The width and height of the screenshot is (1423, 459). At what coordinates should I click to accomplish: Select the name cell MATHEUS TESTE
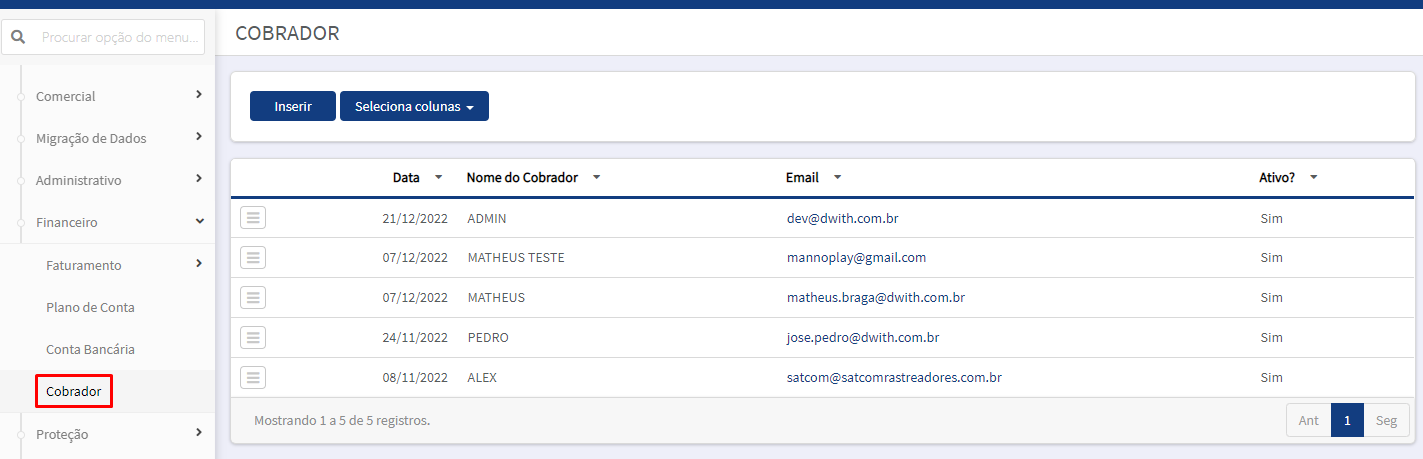(516, 257)
